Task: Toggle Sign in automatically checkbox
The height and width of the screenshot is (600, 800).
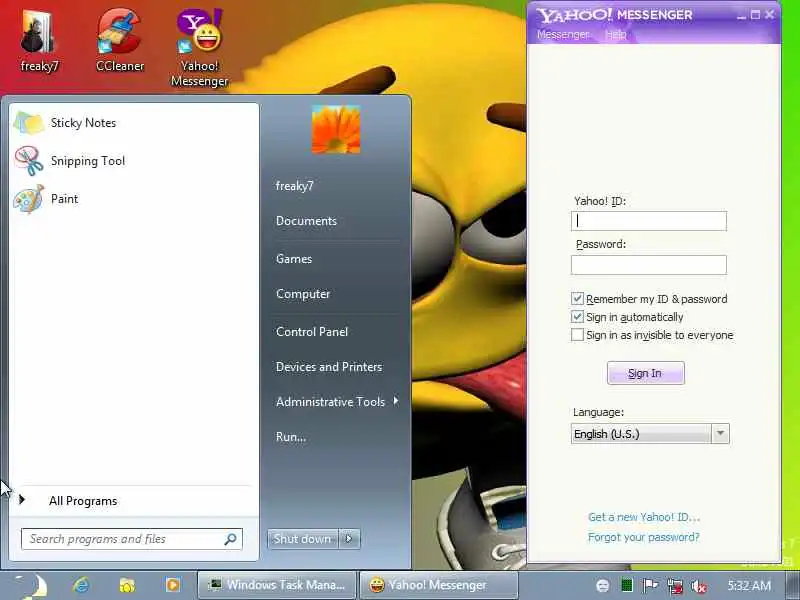Action: pyautogui.click(x=577, y=317)
